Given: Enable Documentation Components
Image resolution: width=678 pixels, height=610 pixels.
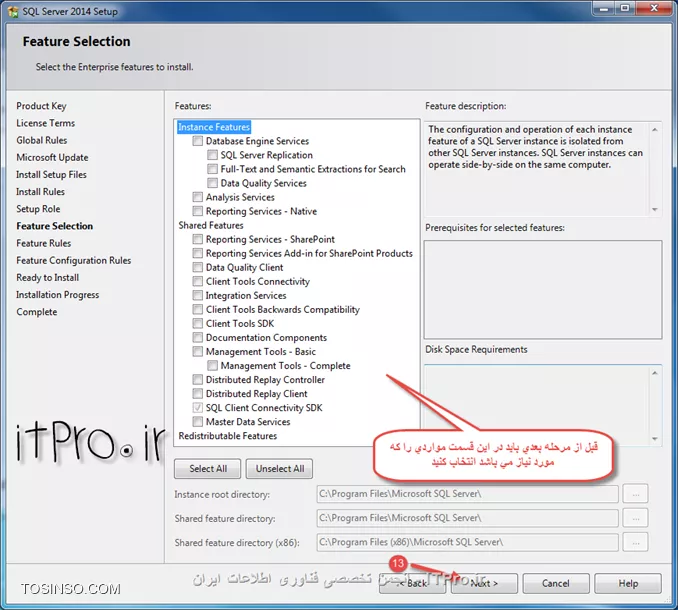Looking at the screenshot, I should pos(198,337).
